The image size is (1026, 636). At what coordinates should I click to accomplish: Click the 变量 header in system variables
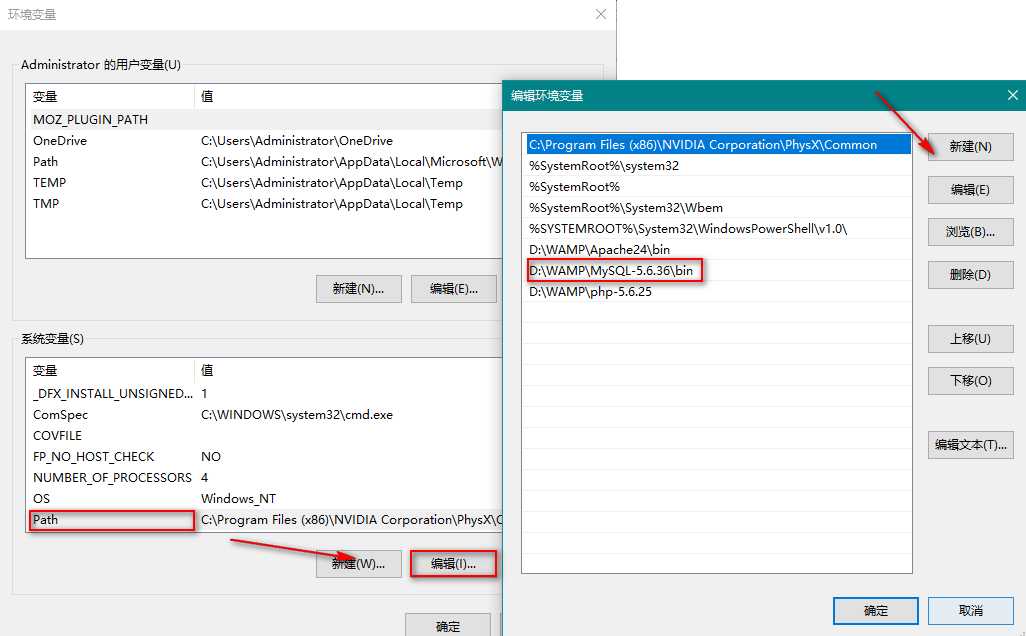click(110, 370)
